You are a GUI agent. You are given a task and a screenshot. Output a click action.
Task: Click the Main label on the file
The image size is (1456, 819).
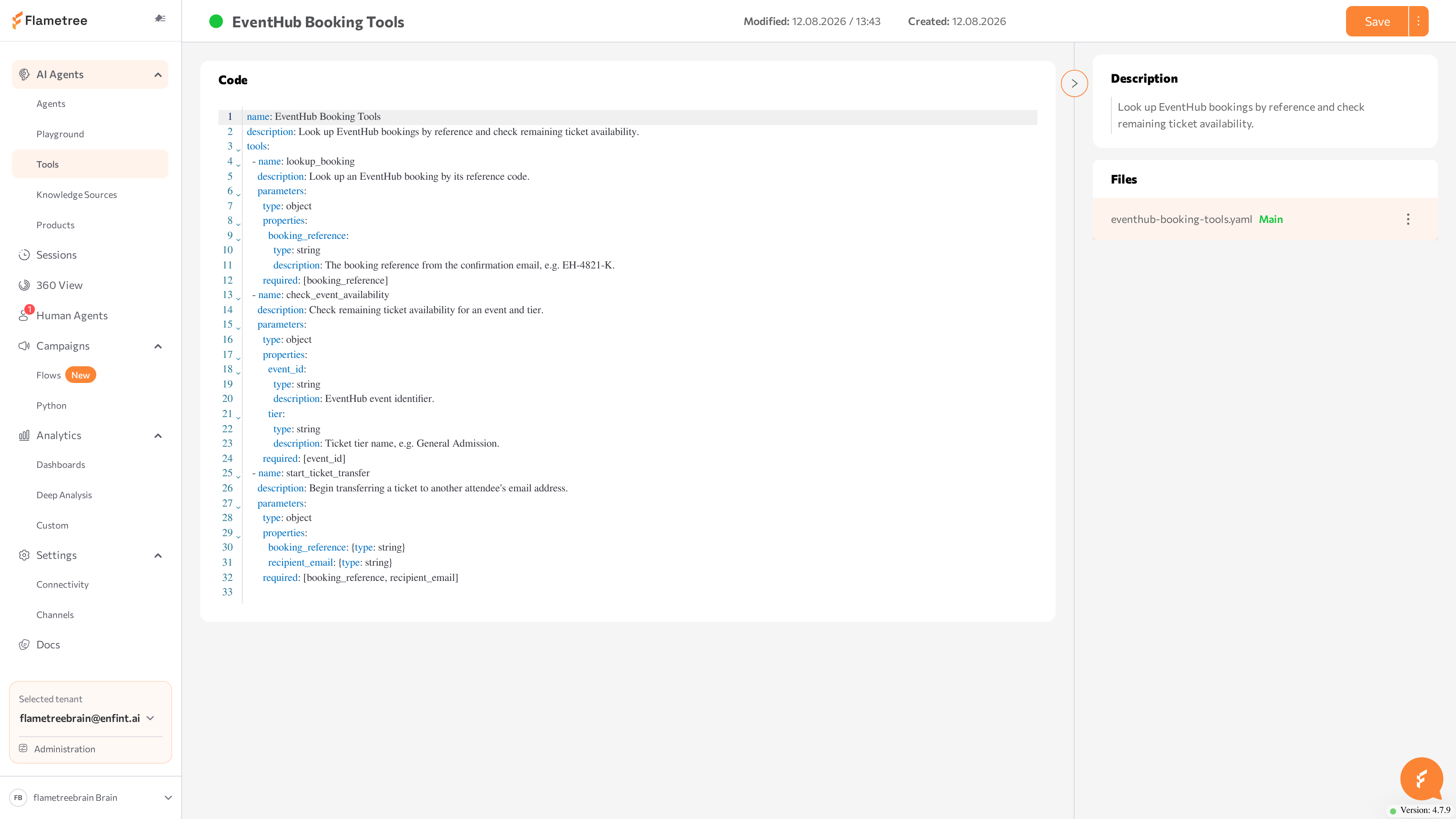tap(1271, 219)
